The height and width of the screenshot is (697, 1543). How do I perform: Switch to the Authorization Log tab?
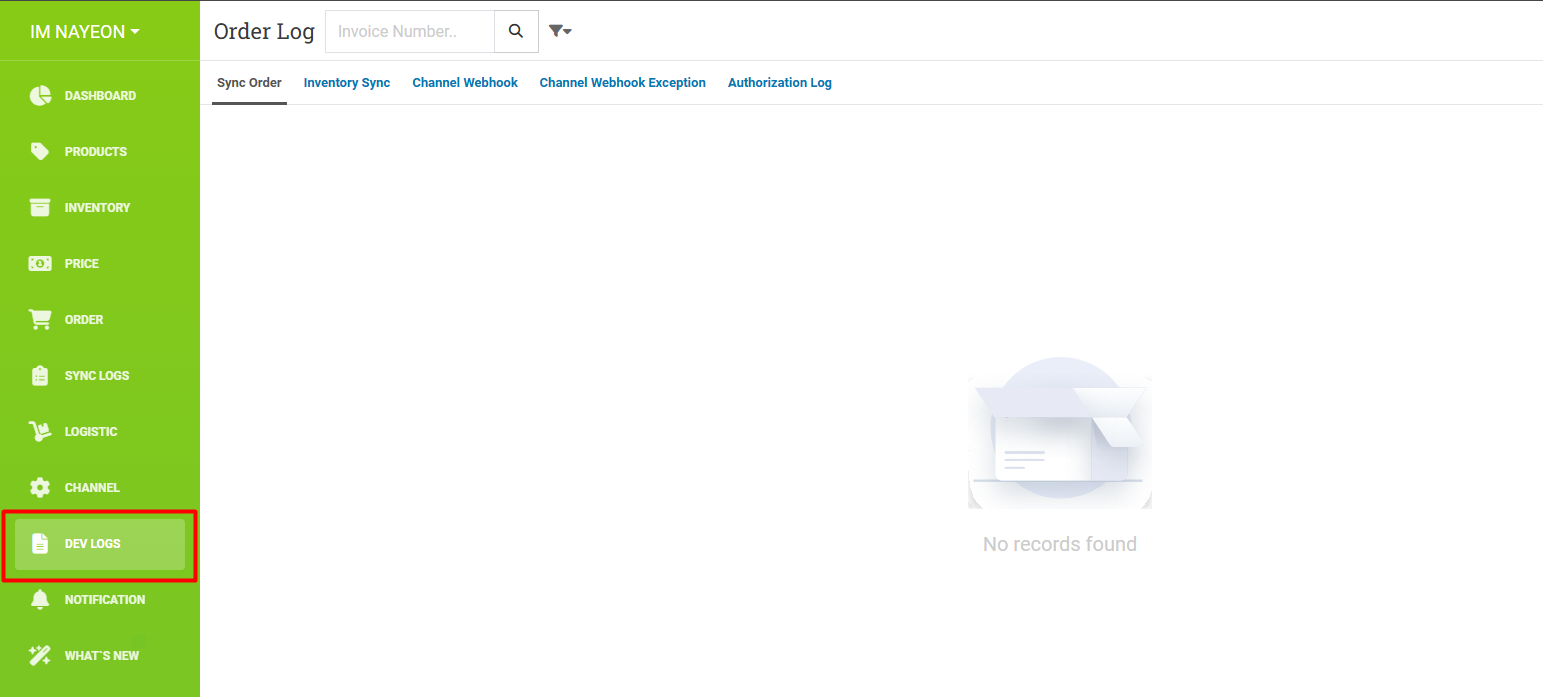[780, 83]
